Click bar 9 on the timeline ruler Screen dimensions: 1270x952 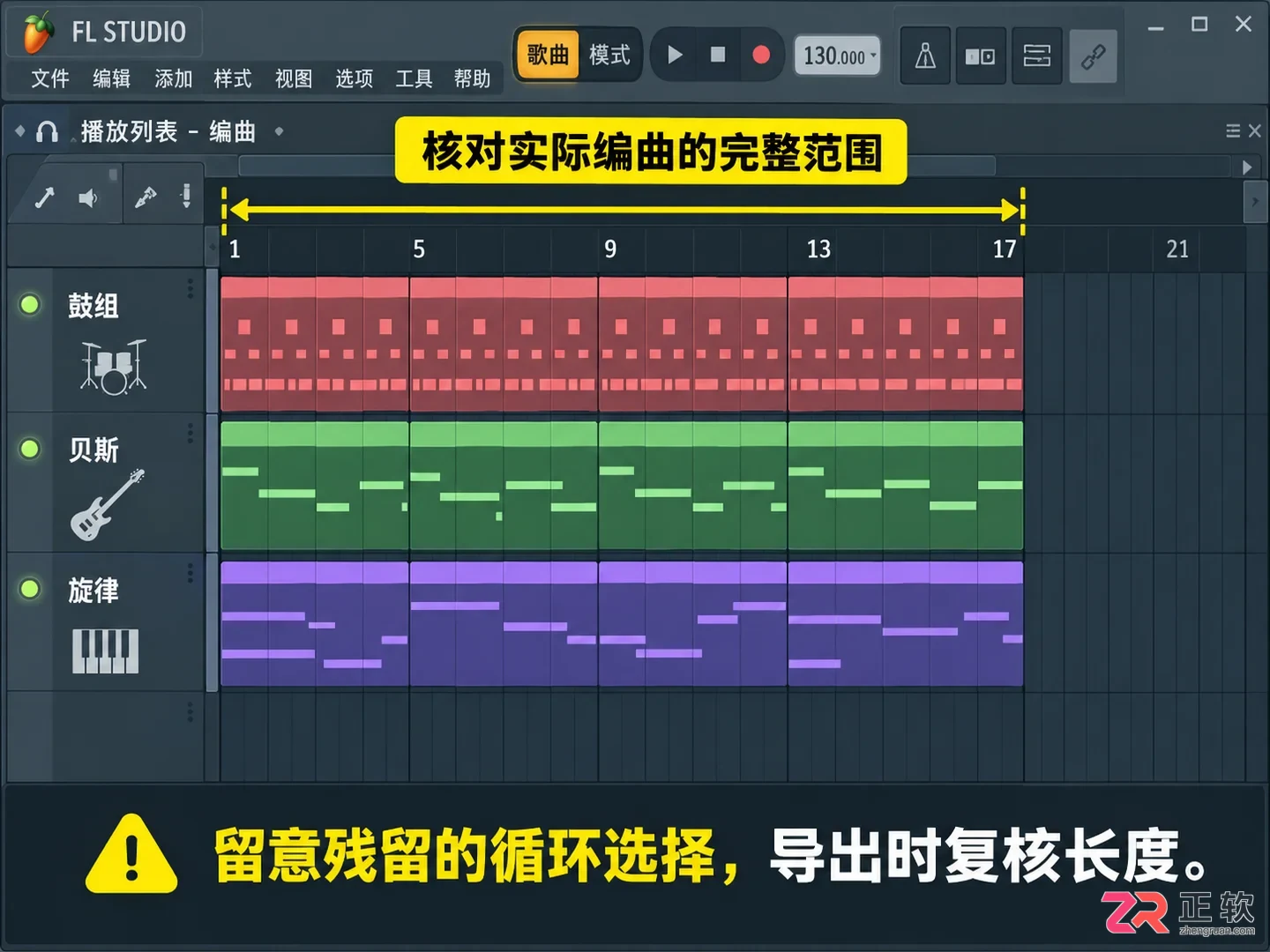610,249
